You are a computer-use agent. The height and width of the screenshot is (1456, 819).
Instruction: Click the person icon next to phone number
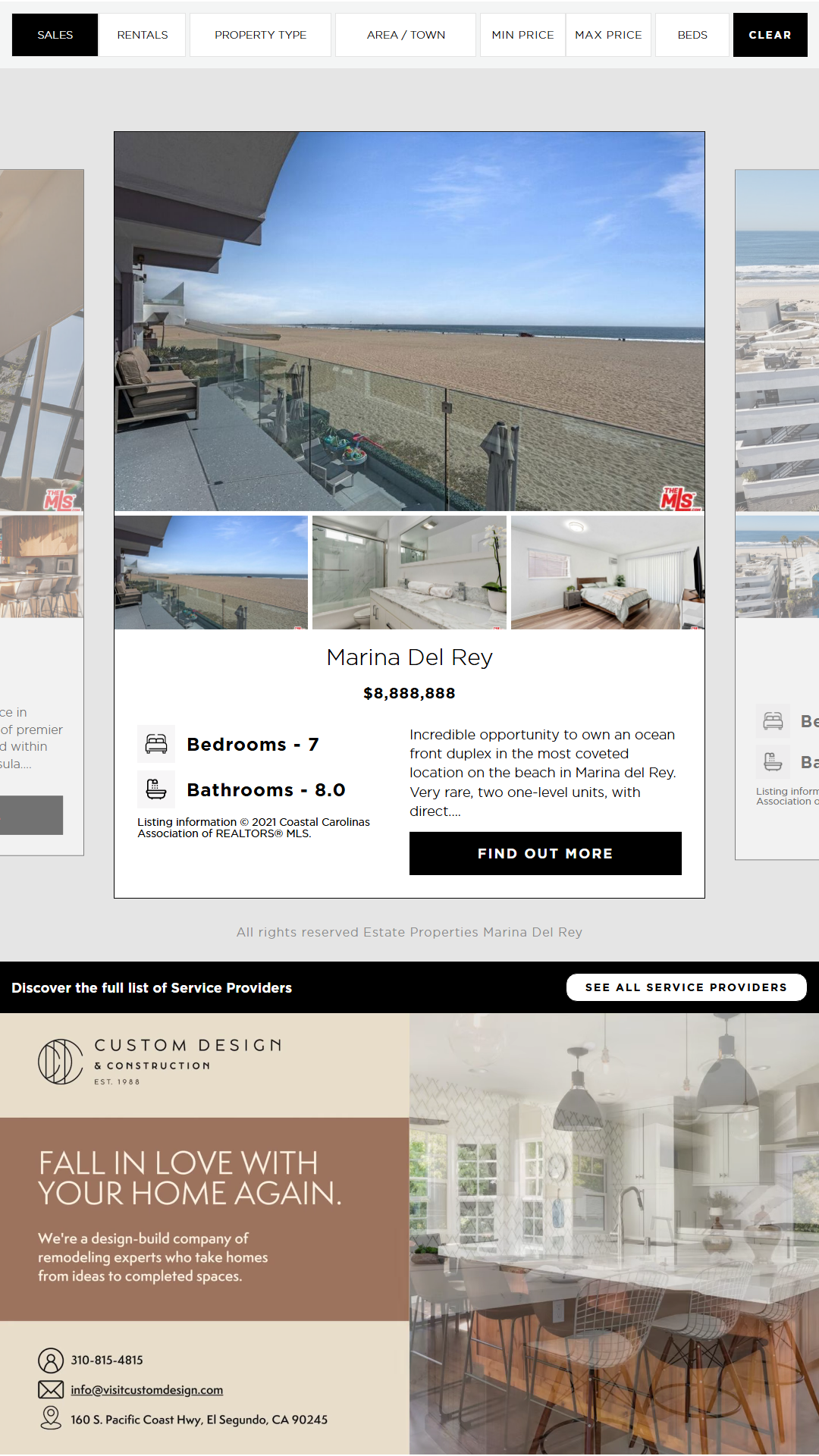(x=51, y=1360)
